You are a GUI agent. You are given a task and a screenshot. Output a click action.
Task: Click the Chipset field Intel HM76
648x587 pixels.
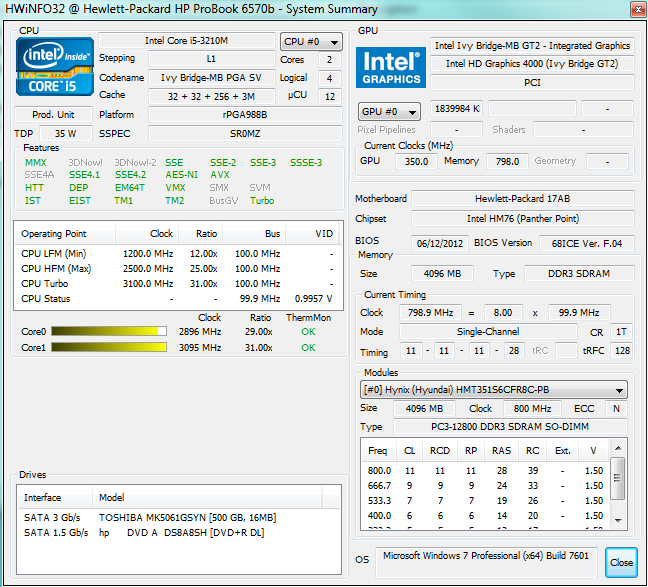click(523, 218)
